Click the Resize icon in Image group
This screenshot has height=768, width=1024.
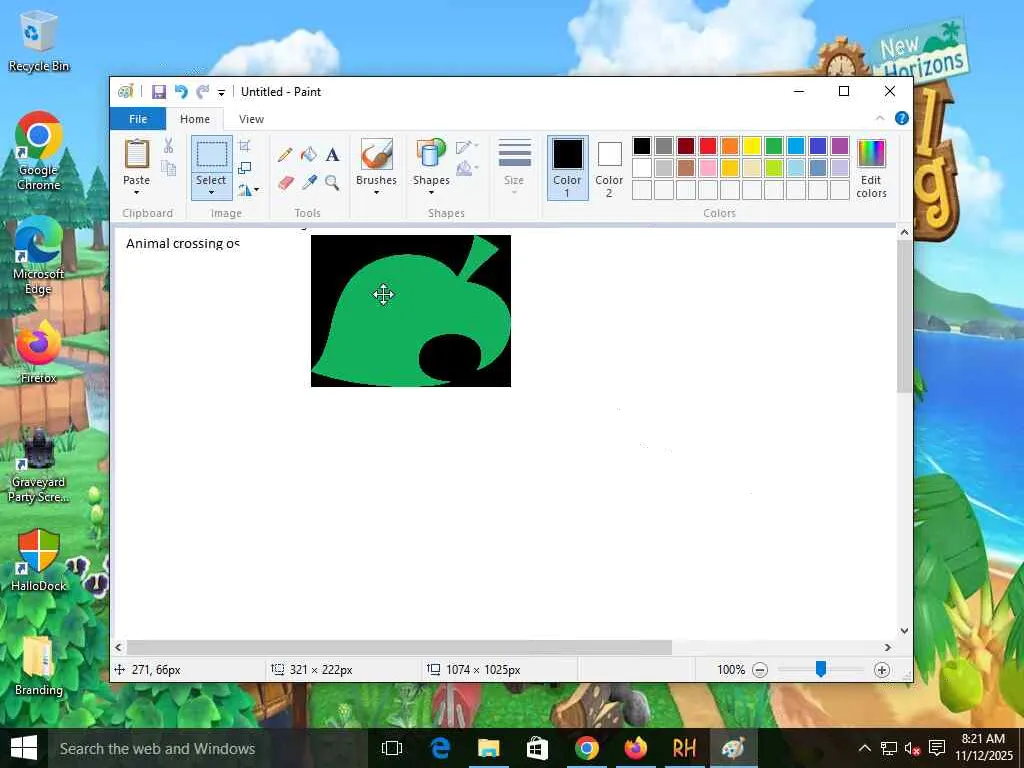pyautogui.click(x=244, y=168)
